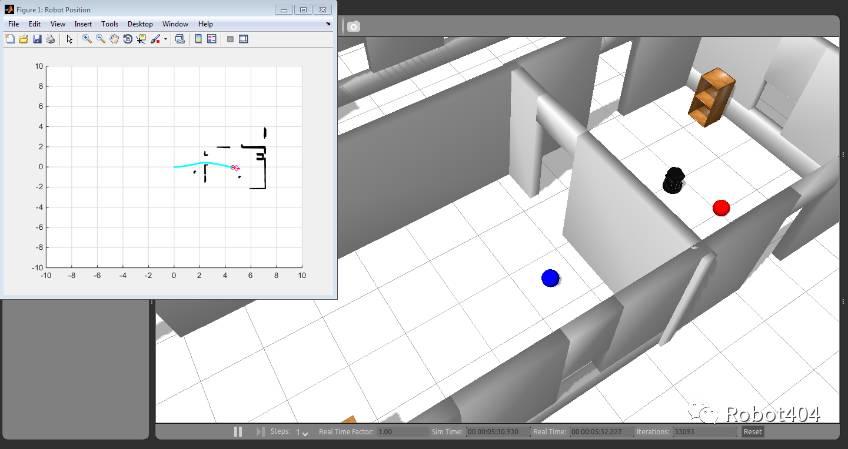Minimize the Robot Position figure window

(x=284, y=9)
